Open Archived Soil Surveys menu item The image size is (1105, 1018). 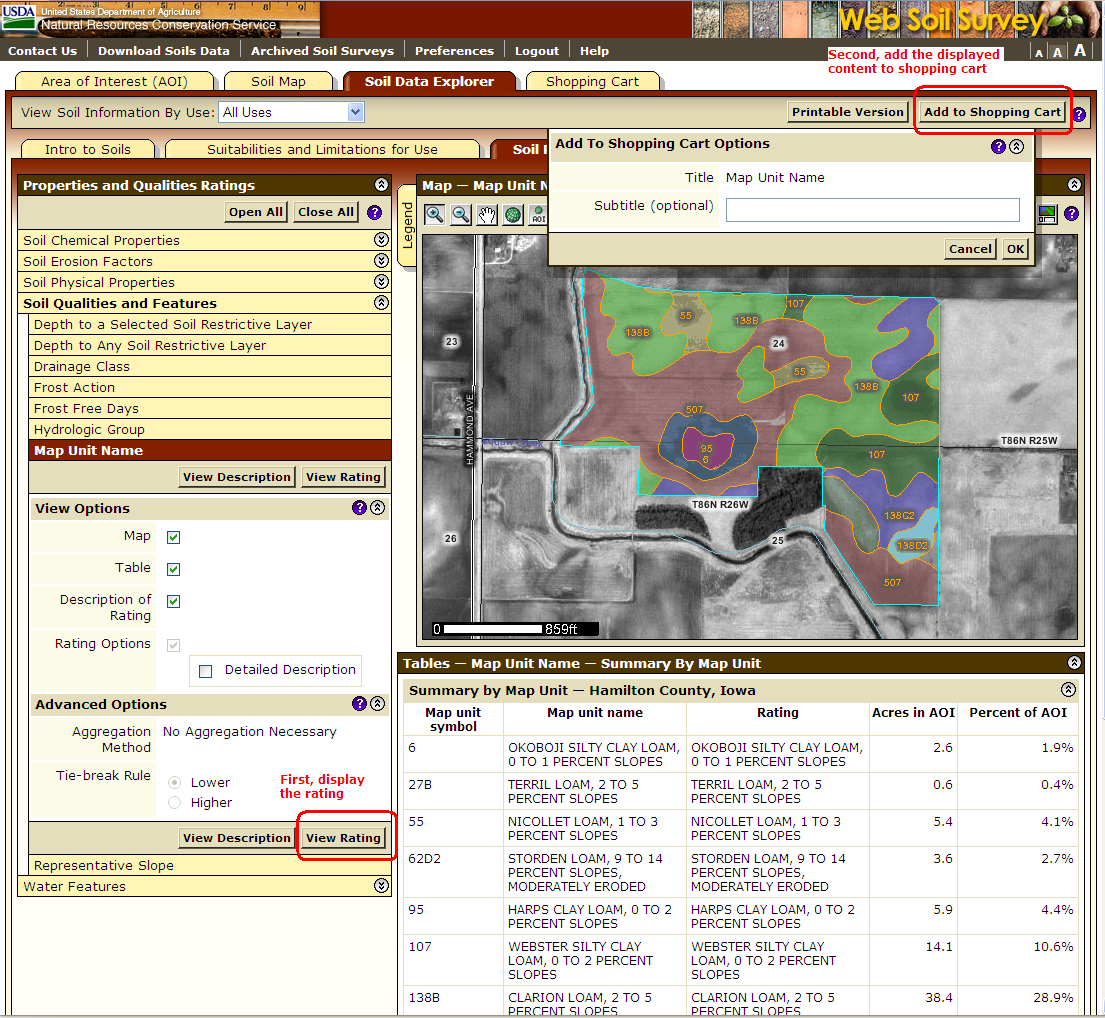322,51
